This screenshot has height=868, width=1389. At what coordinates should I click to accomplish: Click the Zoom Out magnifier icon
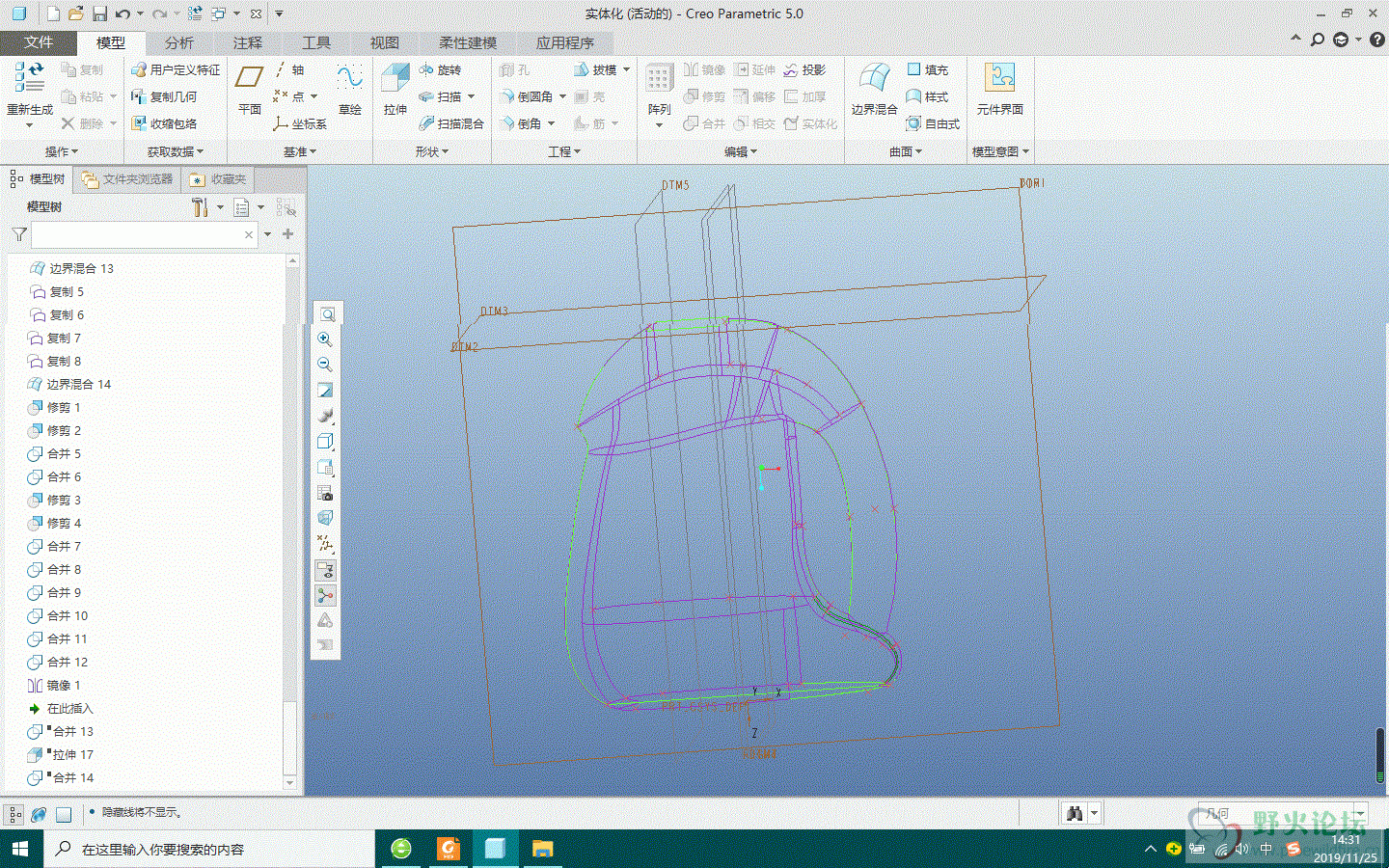pyautogui.click(x=325, y=365)
